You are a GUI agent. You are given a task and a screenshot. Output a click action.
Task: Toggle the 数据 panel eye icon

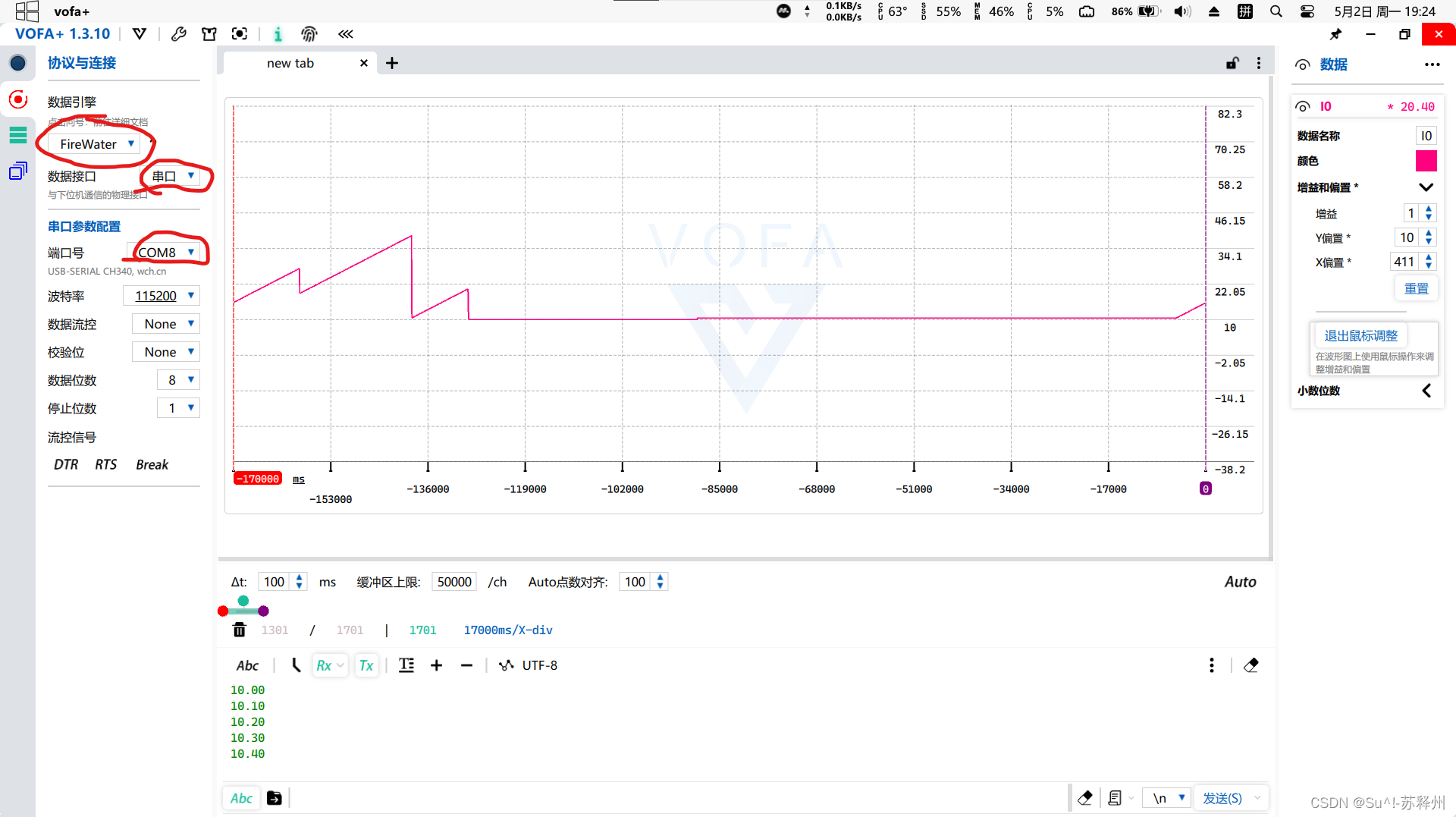click(x=1303, y=64)
